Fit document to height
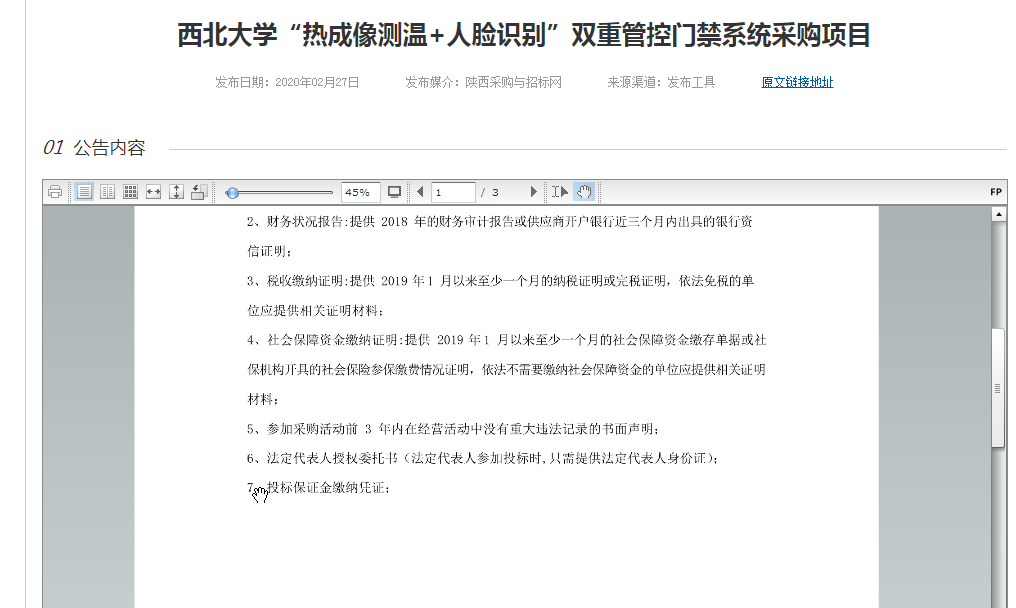This screenshot has height=608, width=1016. pyautogui.click(x=176, y=192)
